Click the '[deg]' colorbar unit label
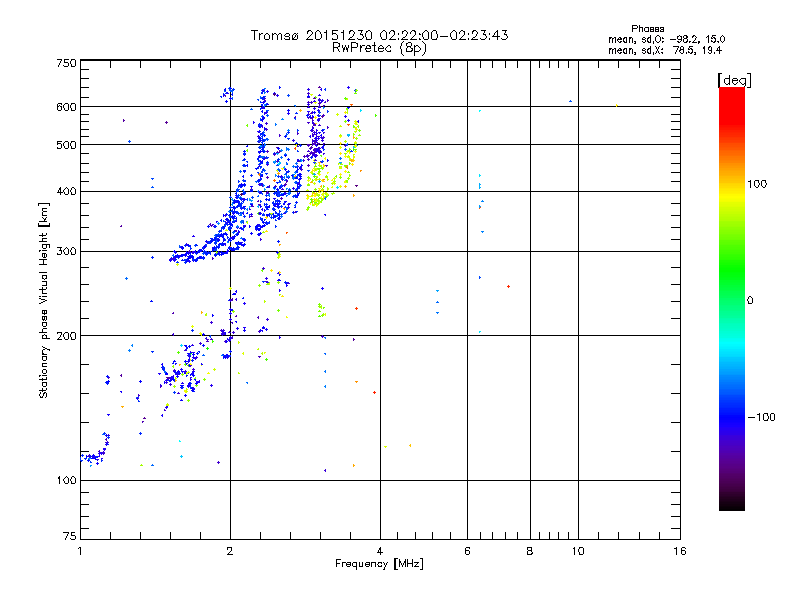Image resolution: width=800 pixels, height=600 pixels. click(734, 80)
